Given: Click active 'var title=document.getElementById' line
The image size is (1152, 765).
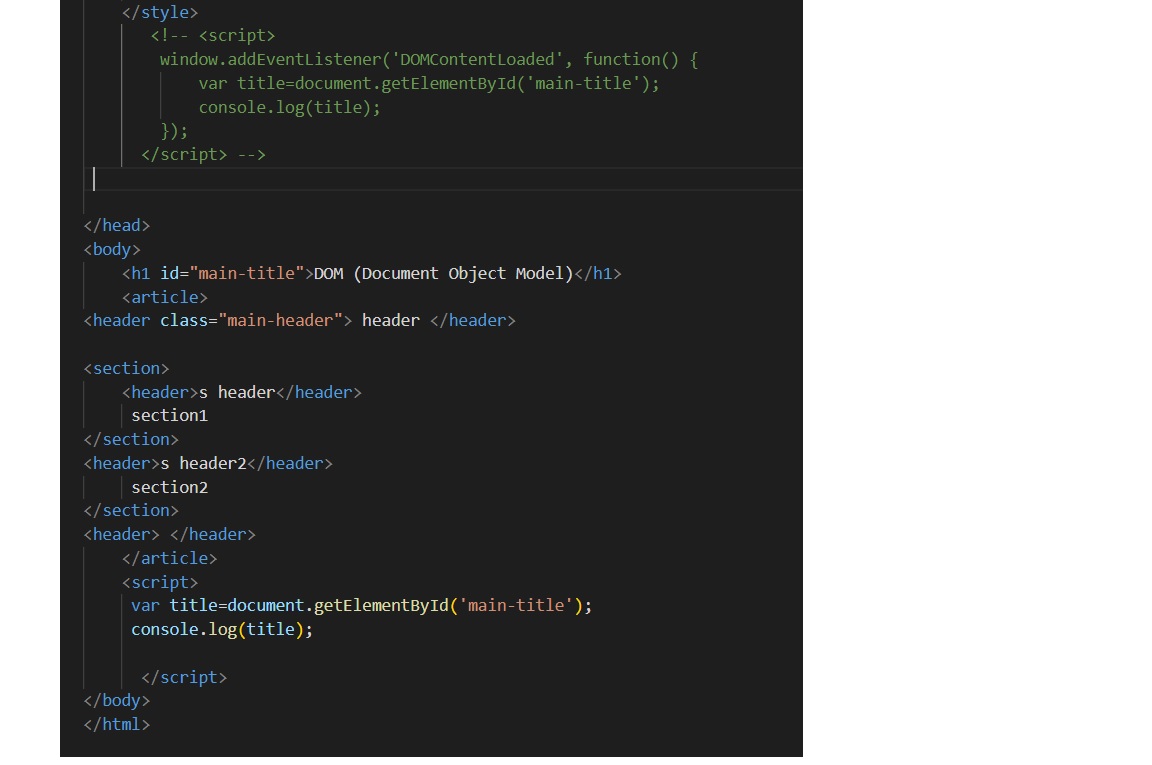Looking at the screenshot, I should [361, 606].
